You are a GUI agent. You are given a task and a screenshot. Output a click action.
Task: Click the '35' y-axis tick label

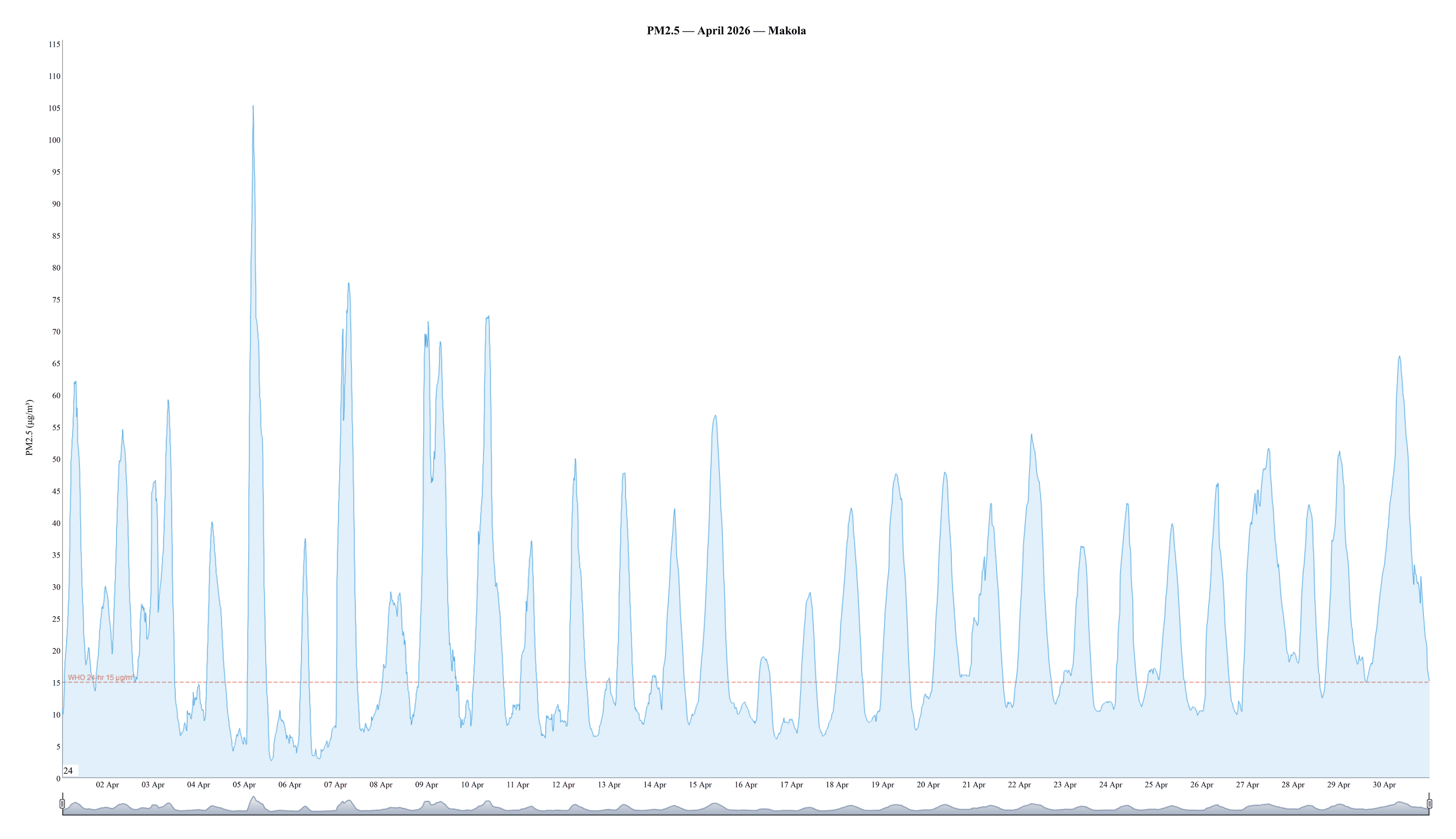click(x=56, y=556)
